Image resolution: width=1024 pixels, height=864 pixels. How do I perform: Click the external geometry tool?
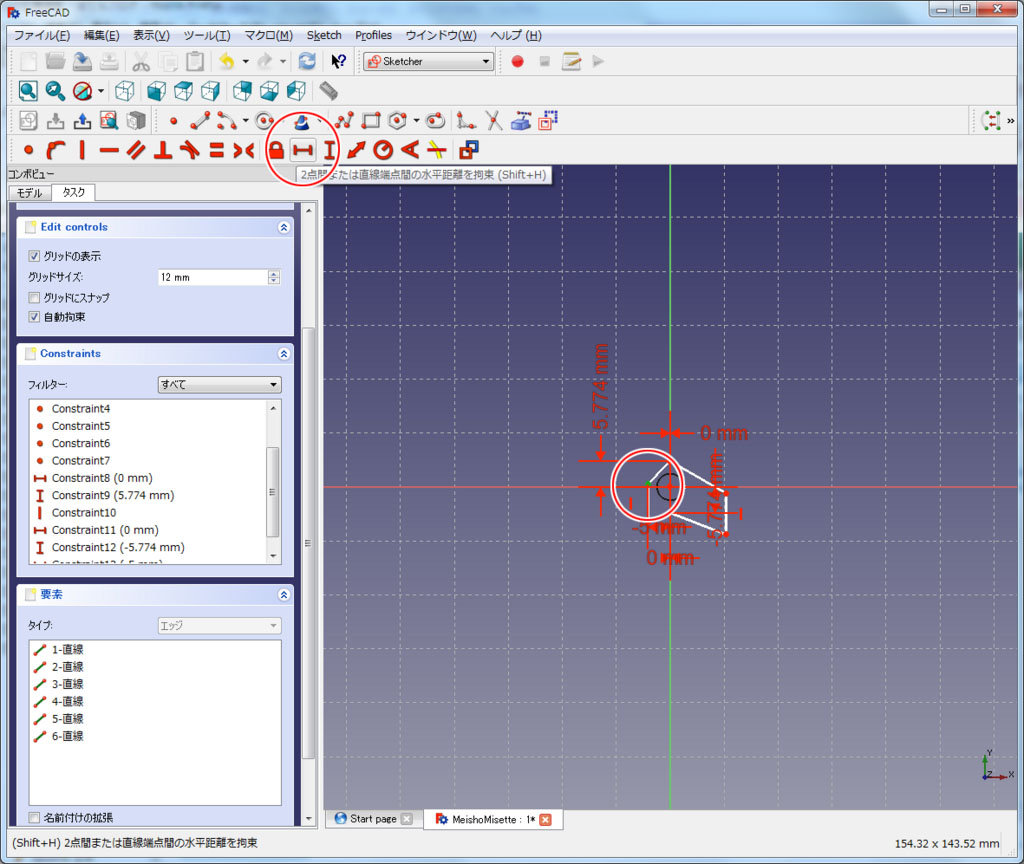tap(520, 121)
